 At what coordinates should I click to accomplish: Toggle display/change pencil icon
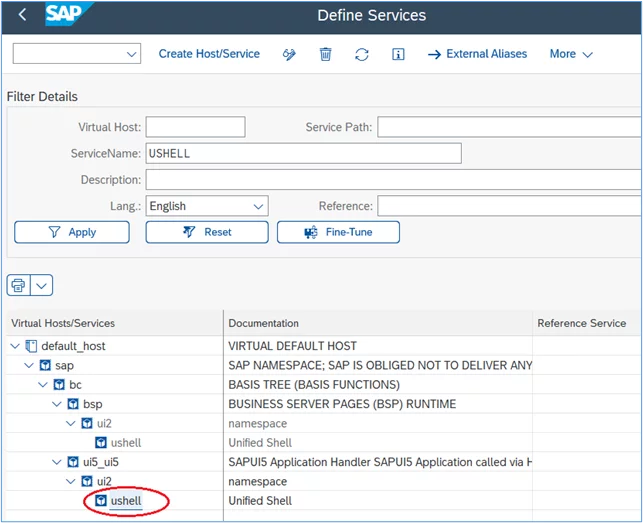tap(289, 54)
